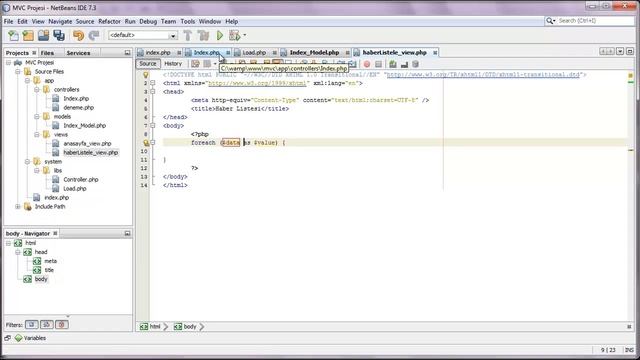Click the Stop Macro Recording icon

click(378, 64)
